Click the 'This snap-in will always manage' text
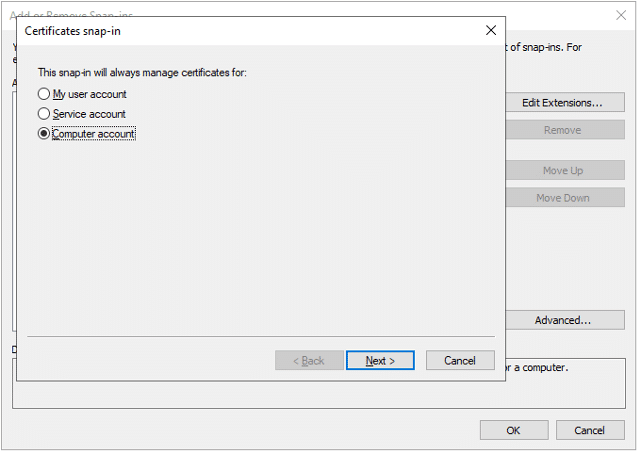 tap(142, 72)
